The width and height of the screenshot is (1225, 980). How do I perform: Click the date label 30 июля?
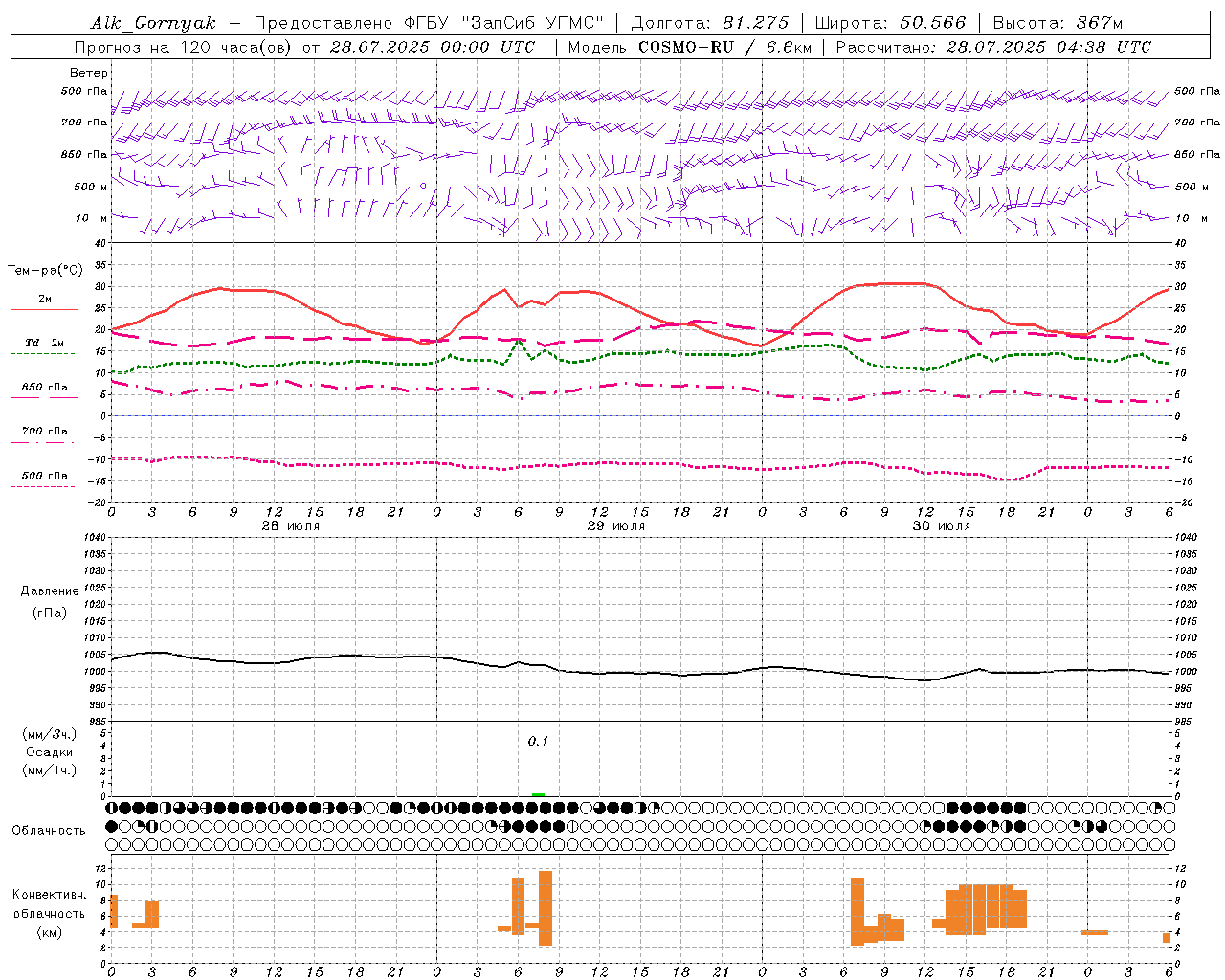[x=941, y=526]
